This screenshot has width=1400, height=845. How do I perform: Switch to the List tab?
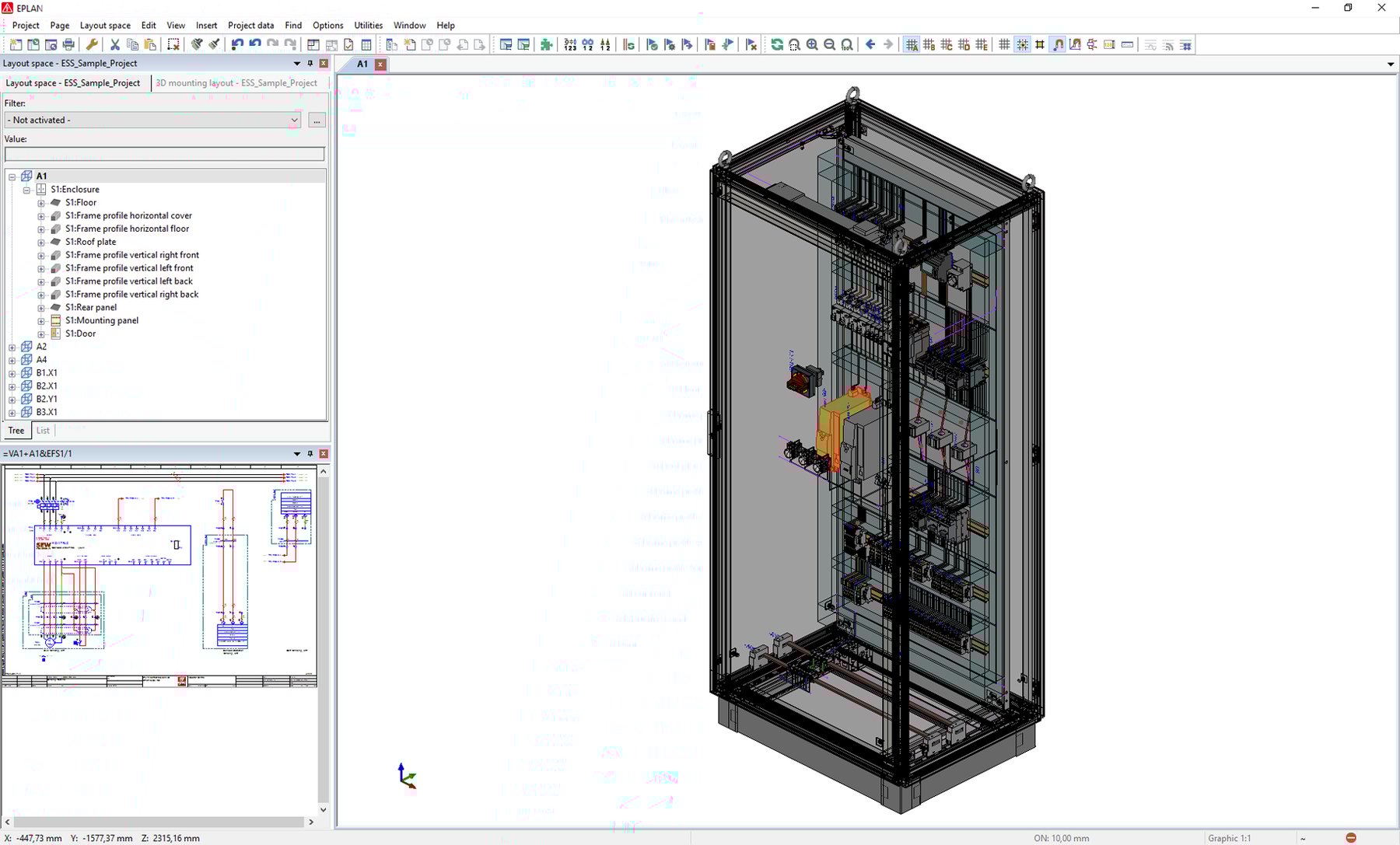[x=43, y=430]
